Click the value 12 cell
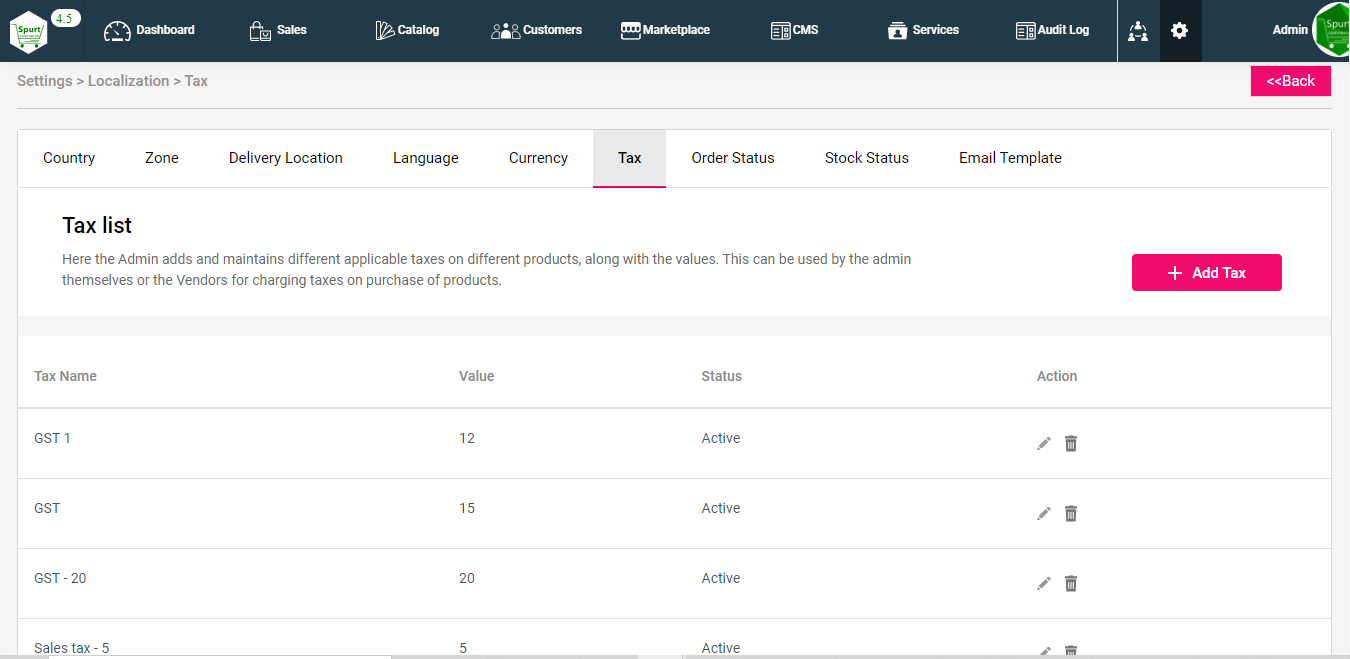Image resolution: width=1350 pixels, height=659 pixels. pos(467,438)
